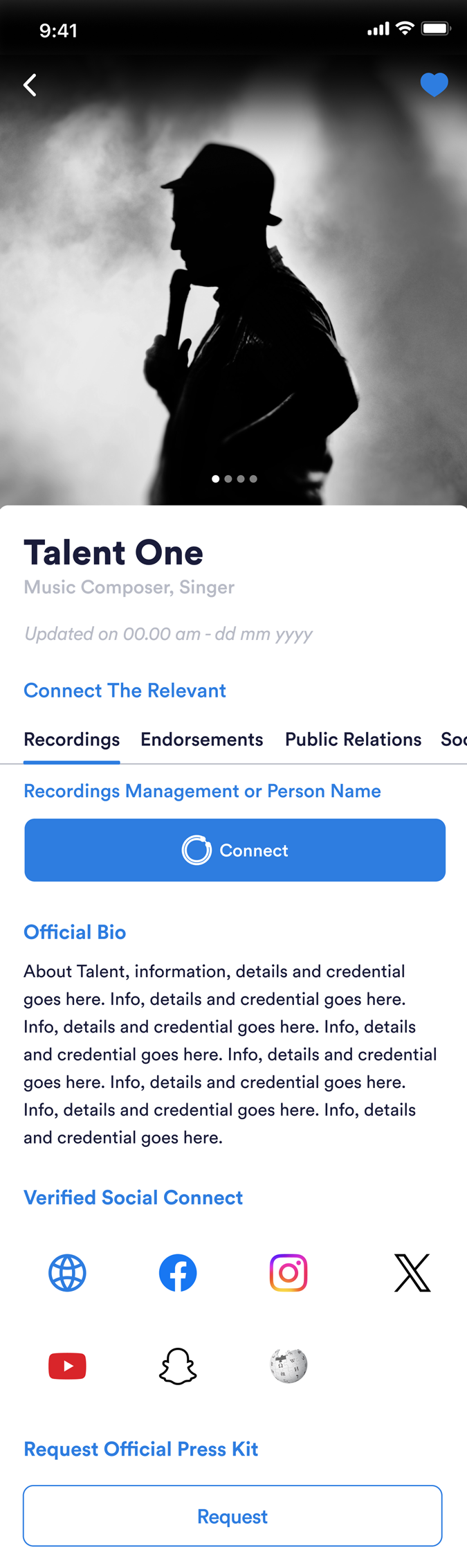Switch to the Public Relations tab
Image resolution: width=467 pixels, height=1568 pixels.
[x=353, y=740]
